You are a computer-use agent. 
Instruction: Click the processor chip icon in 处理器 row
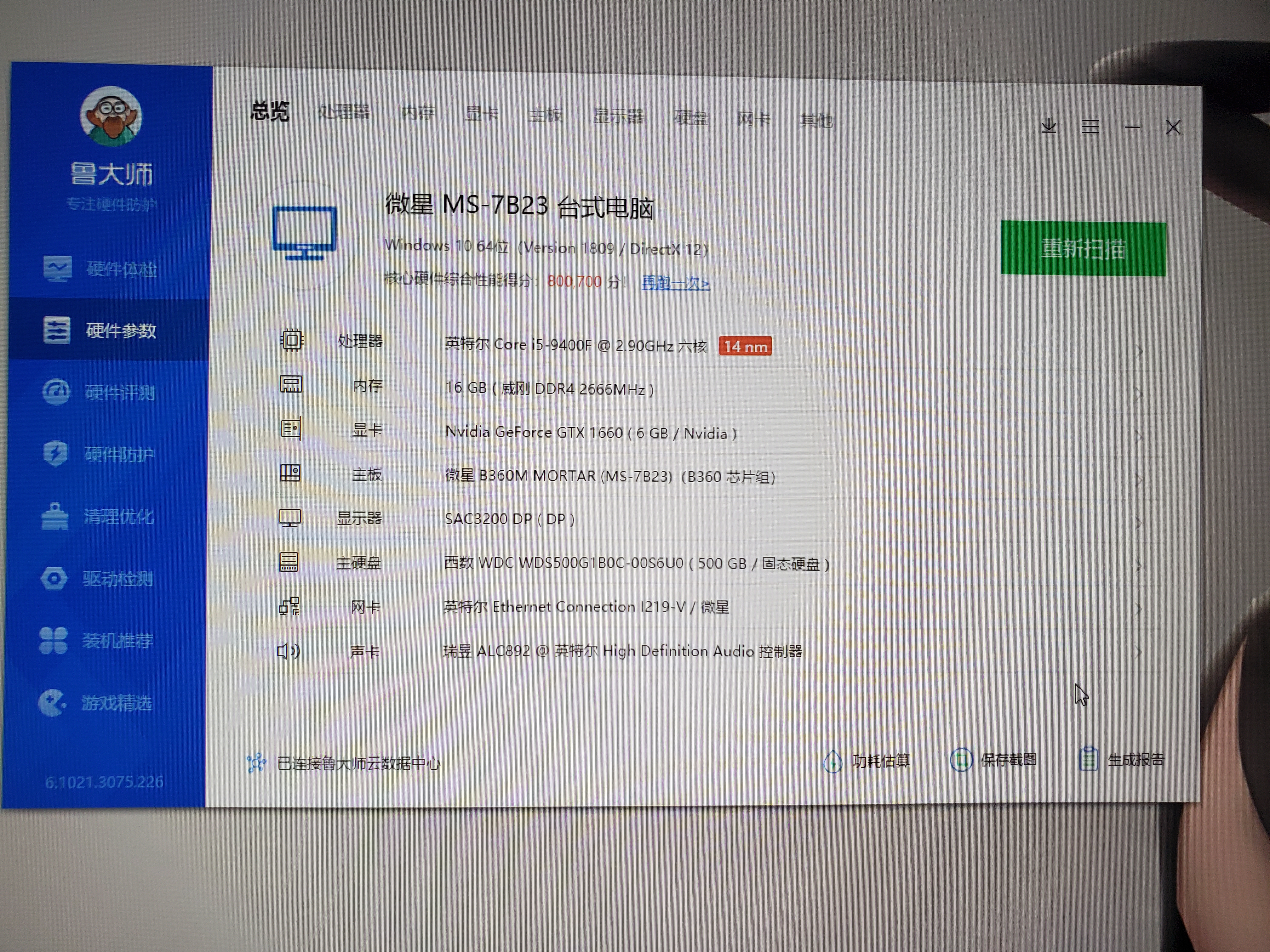click(292, 340)
